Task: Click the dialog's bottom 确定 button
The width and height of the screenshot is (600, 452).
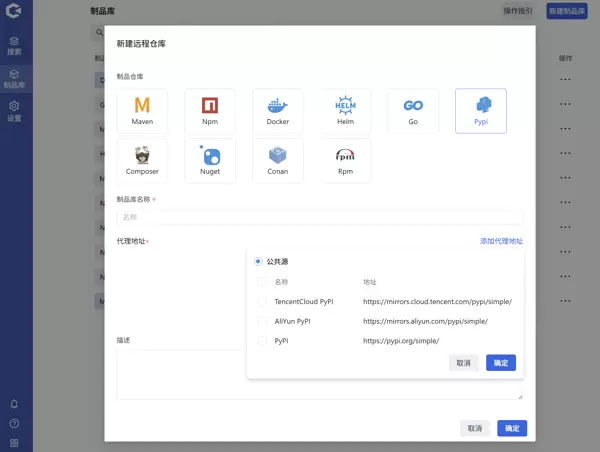Action: [x=512, y=428]
